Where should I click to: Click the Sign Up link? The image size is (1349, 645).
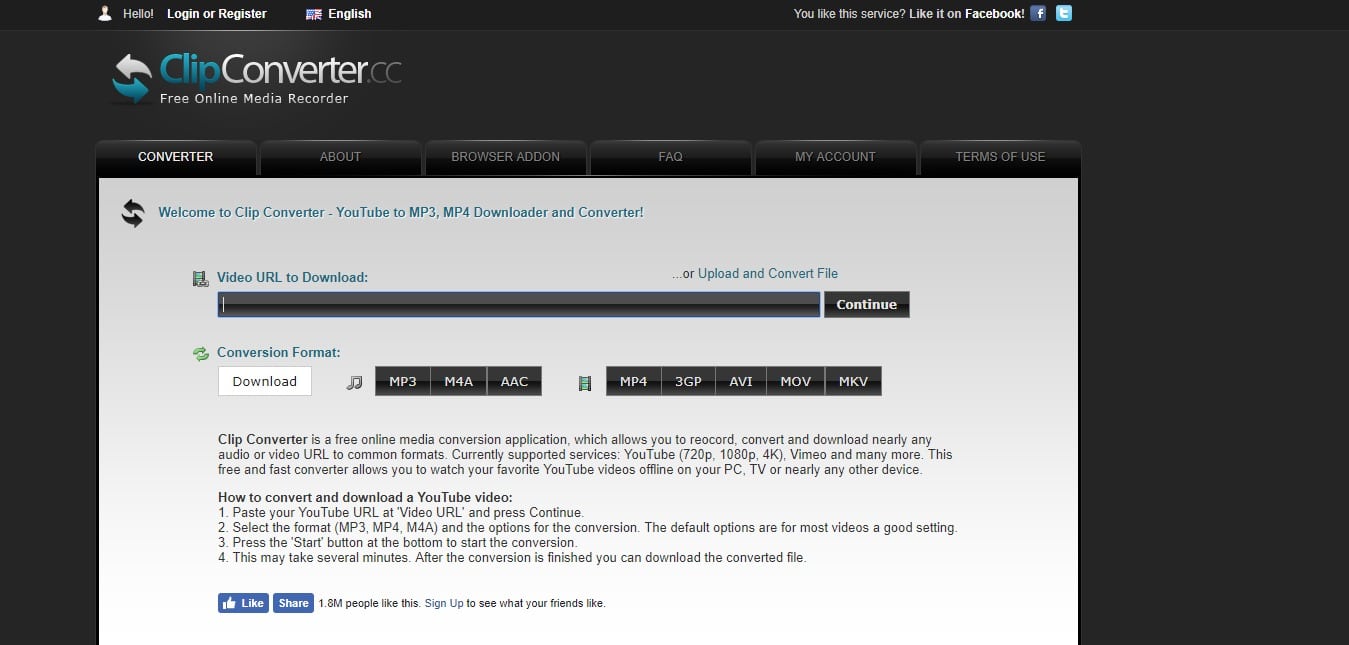444,603
